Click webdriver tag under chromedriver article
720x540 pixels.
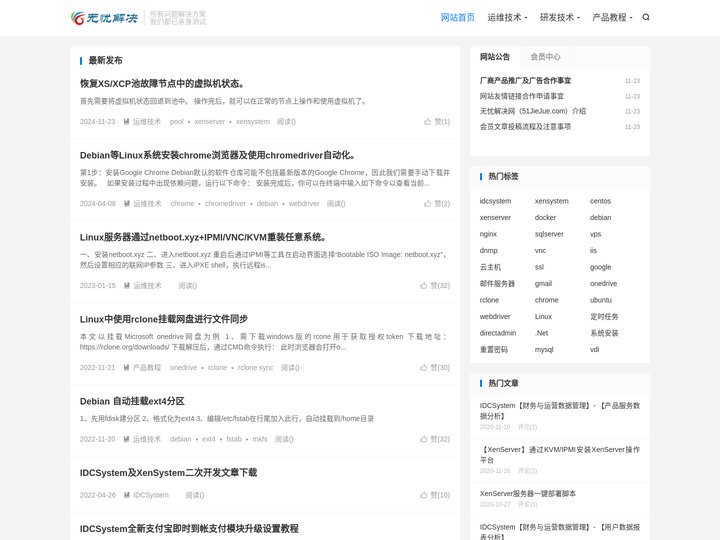304,203
